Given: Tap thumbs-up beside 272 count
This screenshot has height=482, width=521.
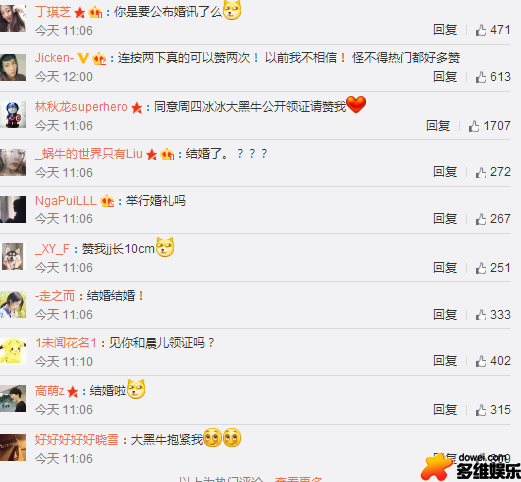Looking at the screenshot, I should [x=481, y=172].
